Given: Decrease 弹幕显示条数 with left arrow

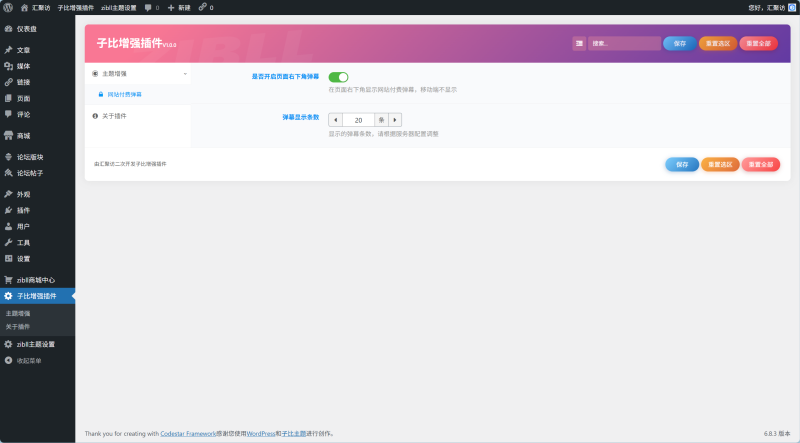Looking at the screenshot, I should tap(335, 119).
